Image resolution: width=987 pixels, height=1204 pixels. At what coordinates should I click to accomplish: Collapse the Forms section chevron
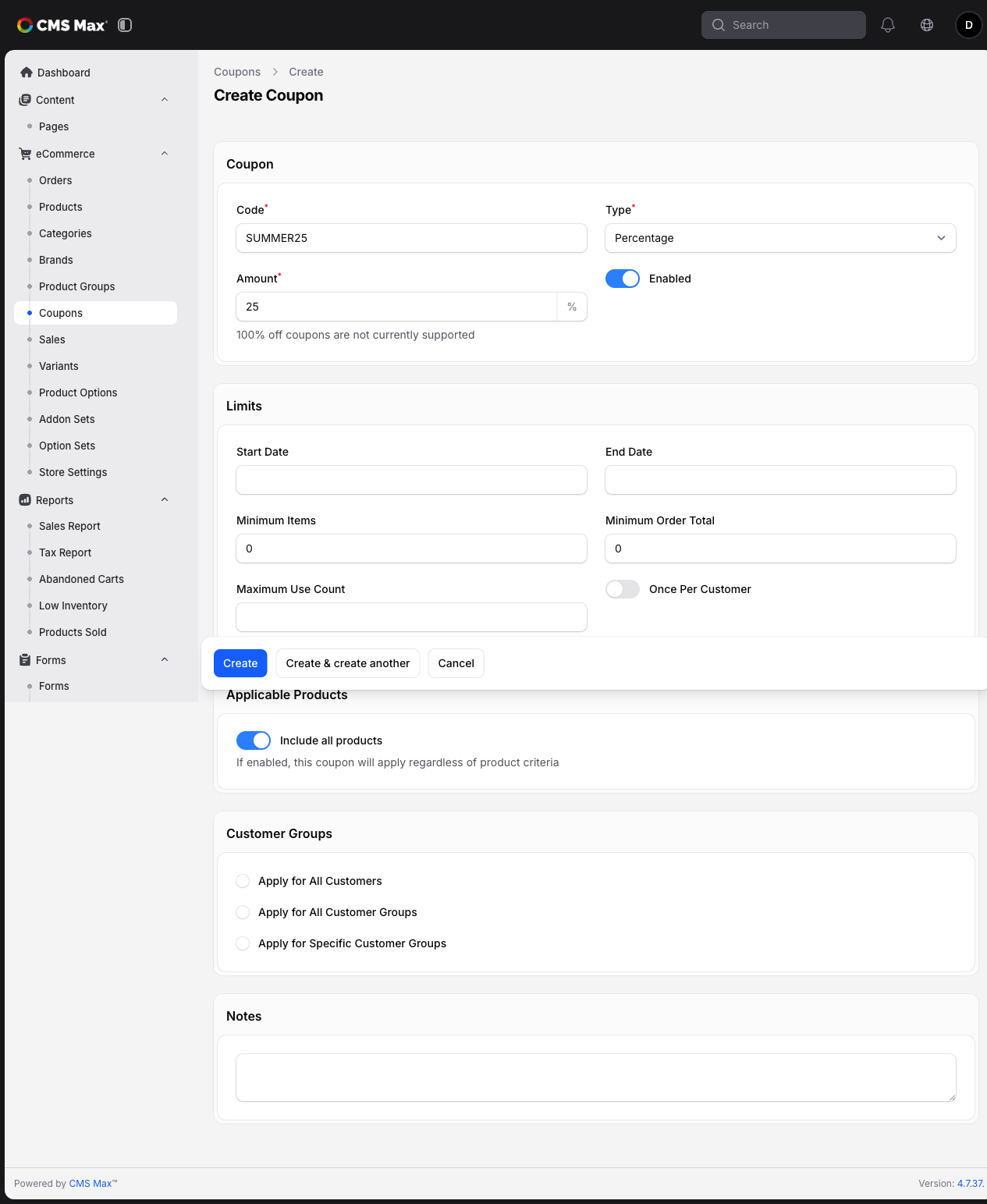point(165,660)
